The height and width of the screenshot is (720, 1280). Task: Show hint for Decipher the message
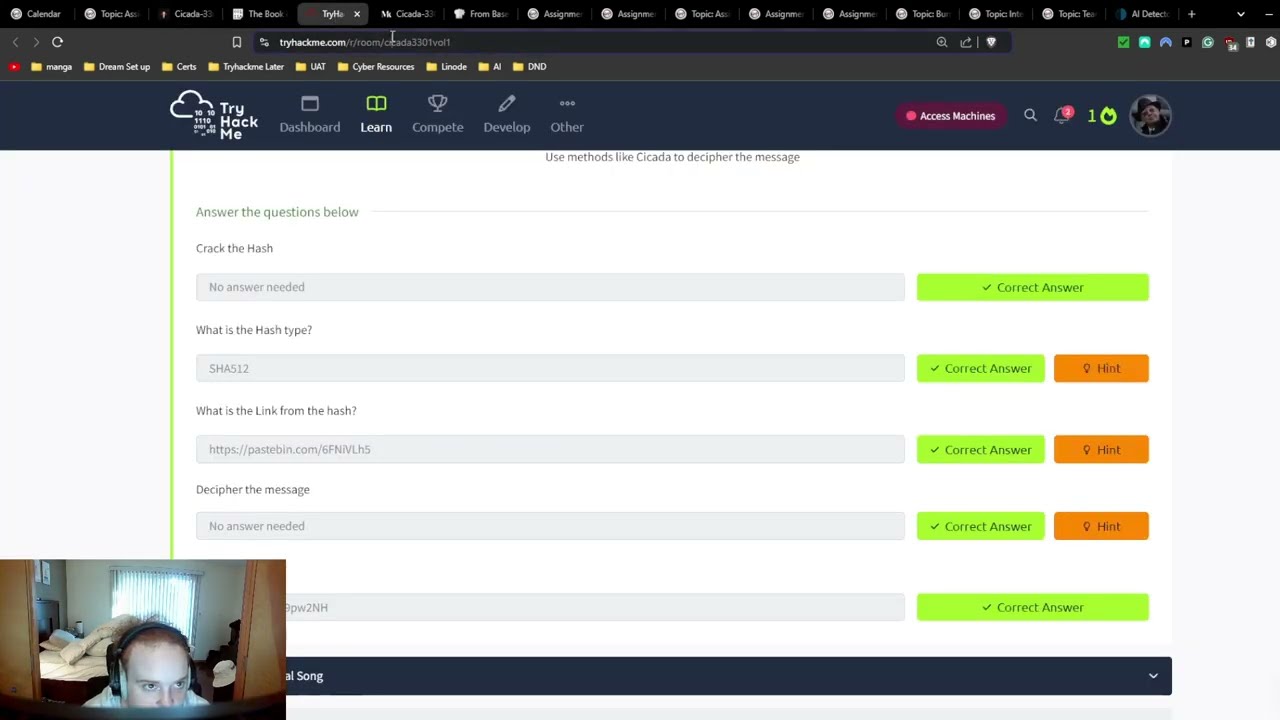tap(1101, 526)
